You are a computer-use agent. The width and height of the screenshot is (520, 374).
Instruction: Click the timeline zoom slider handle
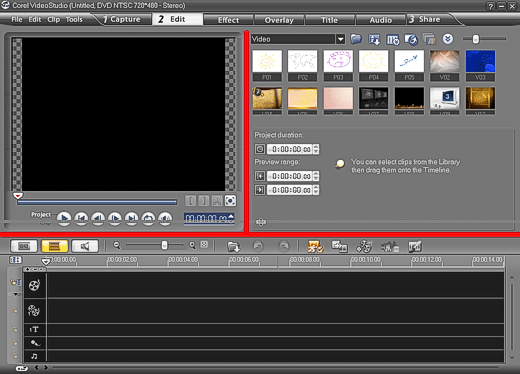(164, 246)
